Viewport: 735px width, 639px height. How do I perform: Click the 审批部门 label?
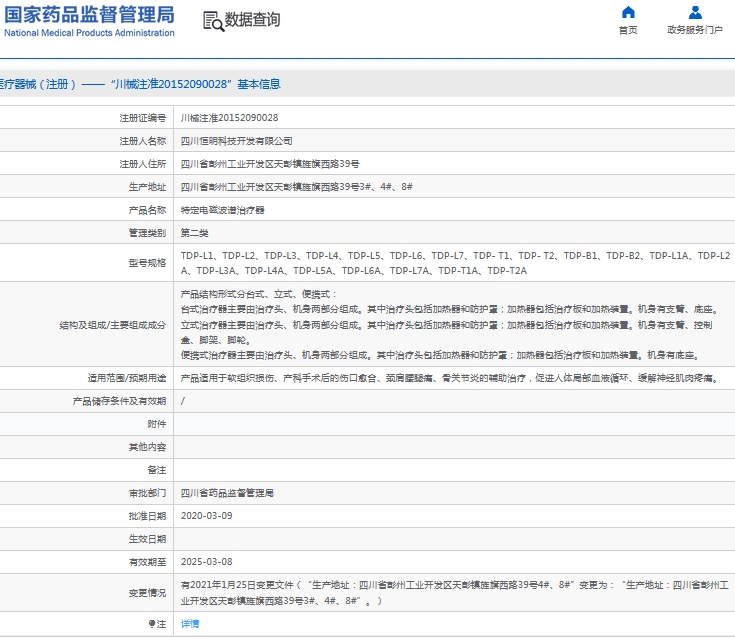tap(147, 493)
